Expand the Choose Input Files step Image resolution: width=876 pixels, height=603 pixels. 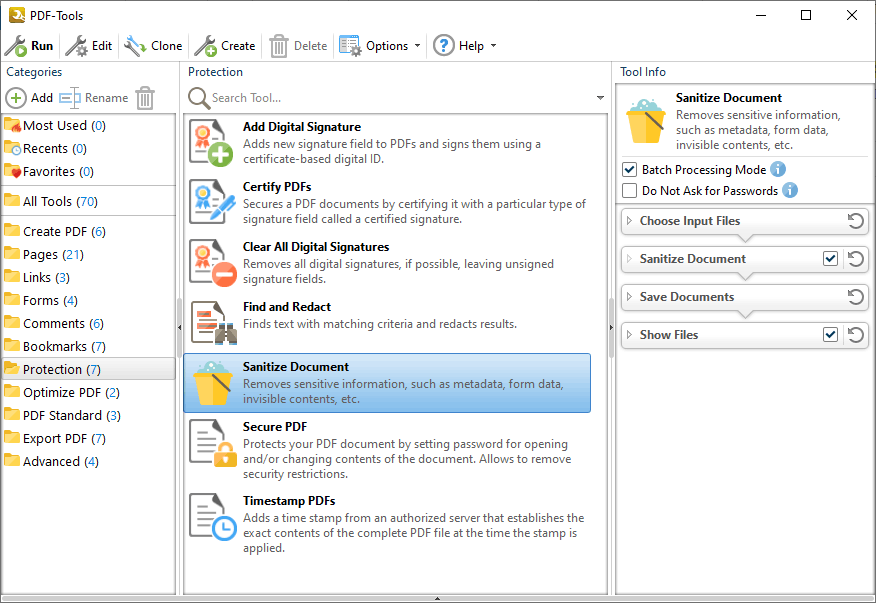(x=630, y=221)
